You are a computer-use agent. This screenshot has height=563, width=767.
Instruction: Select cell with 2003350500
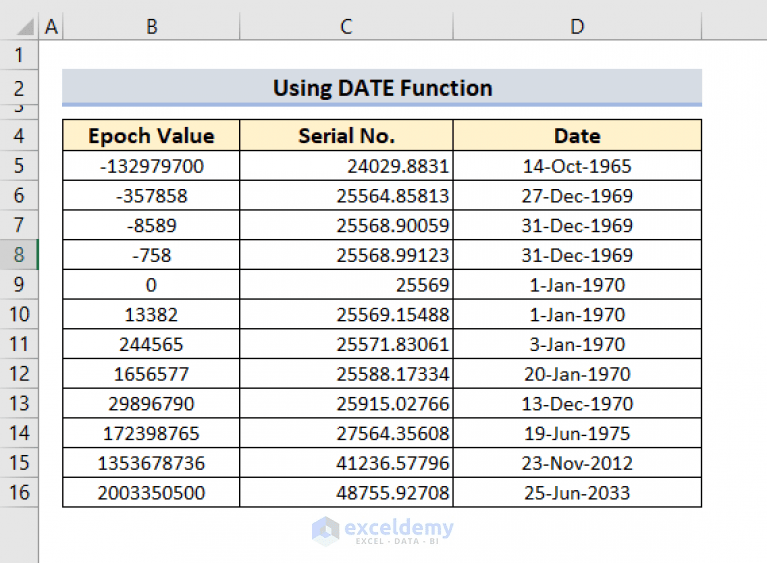click(x=151, y=493)
